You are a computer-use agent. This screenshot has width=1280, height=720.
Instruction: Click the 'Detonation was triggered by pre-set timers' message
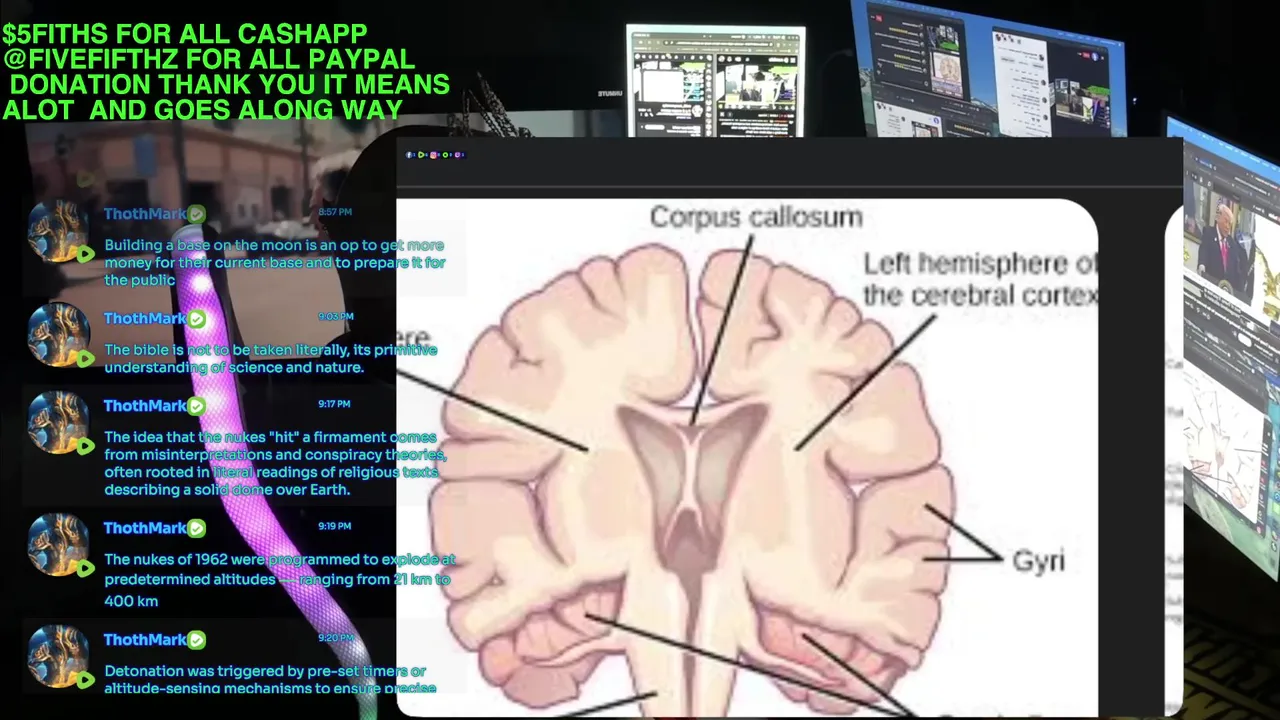click(270, 679)
